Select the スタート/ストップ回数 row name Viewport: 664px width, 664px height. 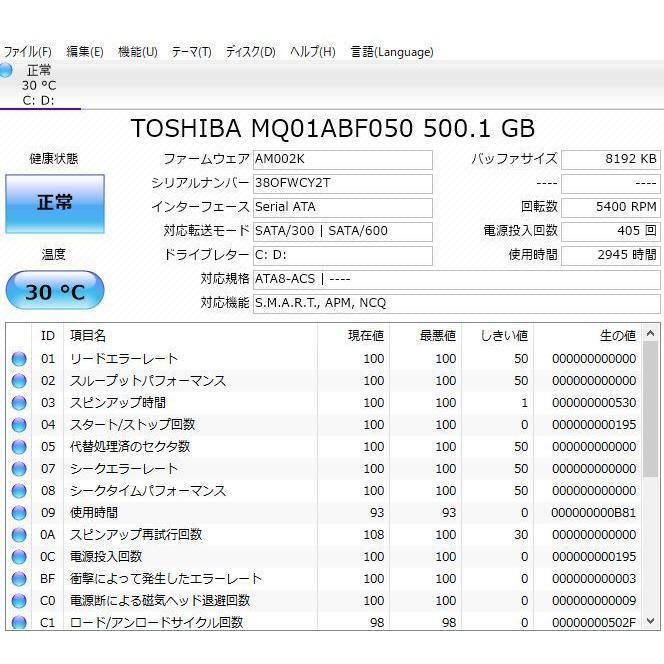click(x=132, y=425)
